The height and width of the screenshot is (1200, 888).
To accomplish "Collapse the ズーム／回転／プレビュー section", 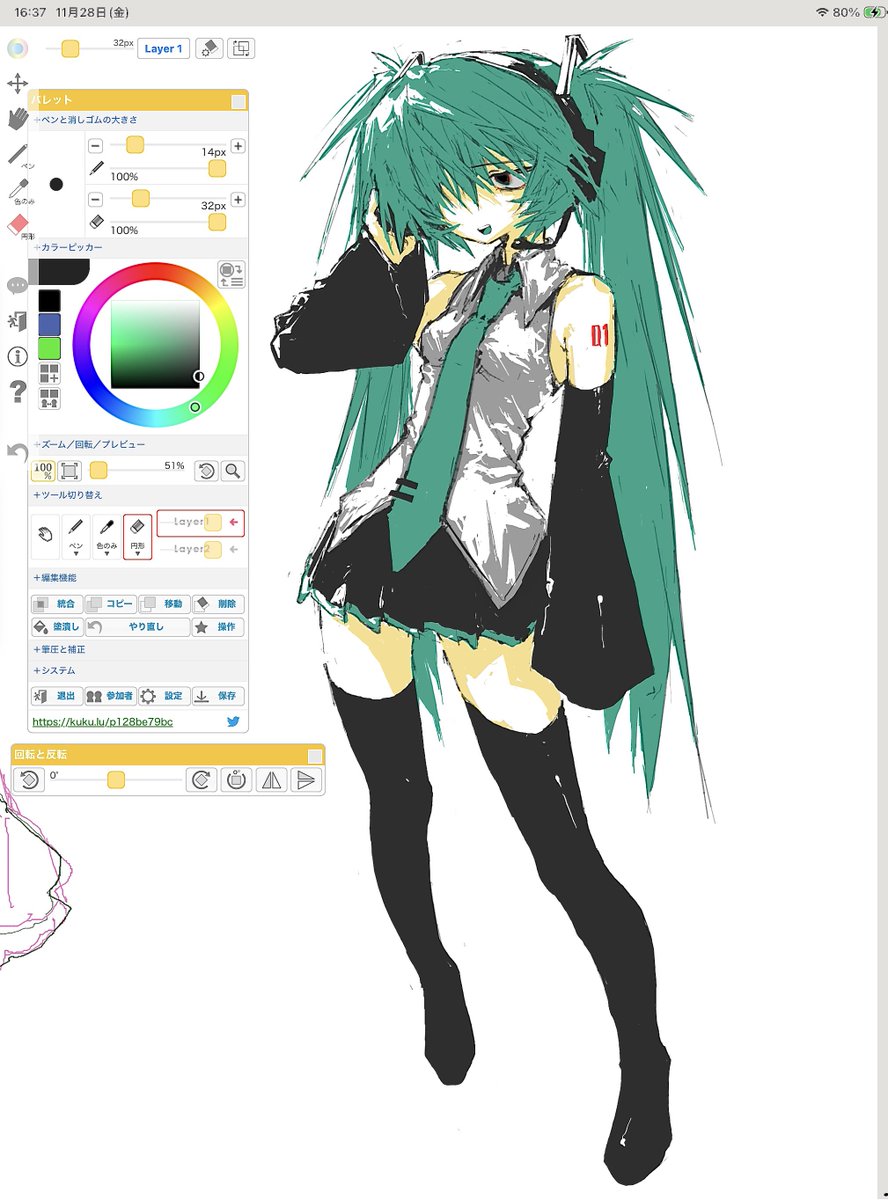I will click(x=89, y=444).
